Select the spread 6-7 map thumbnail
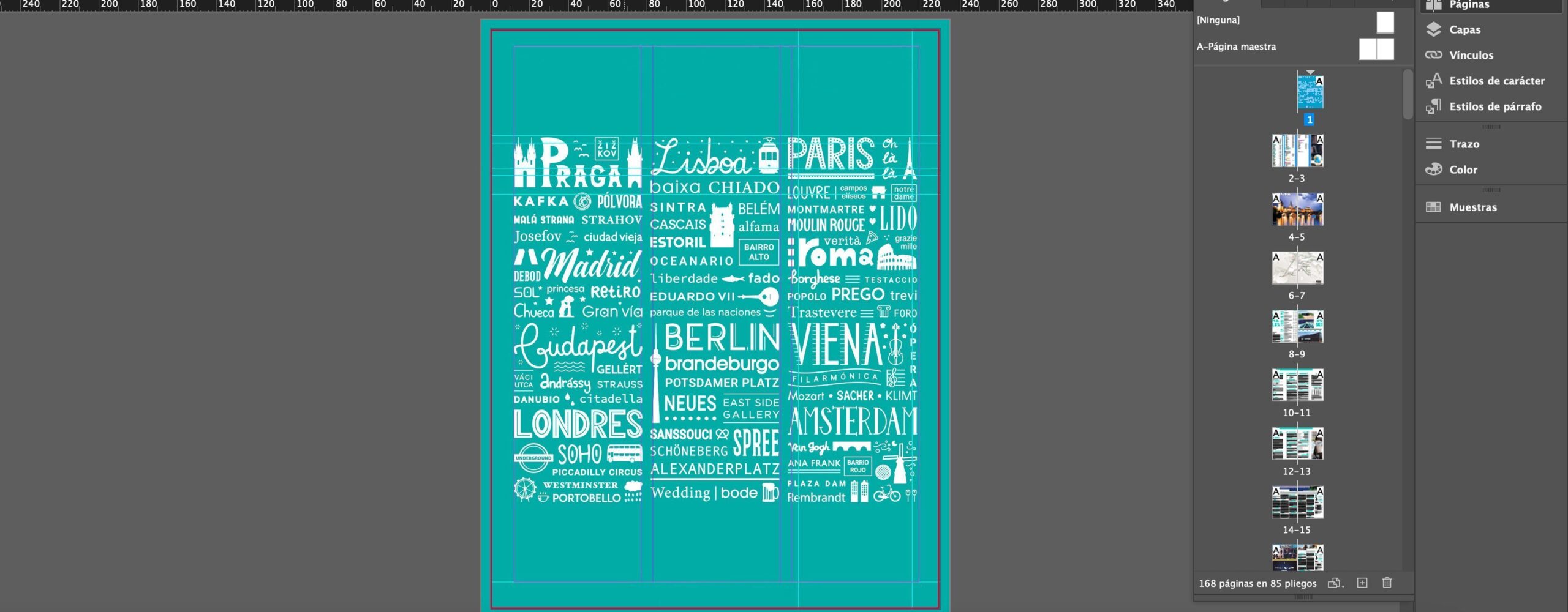 point(1297,268)
